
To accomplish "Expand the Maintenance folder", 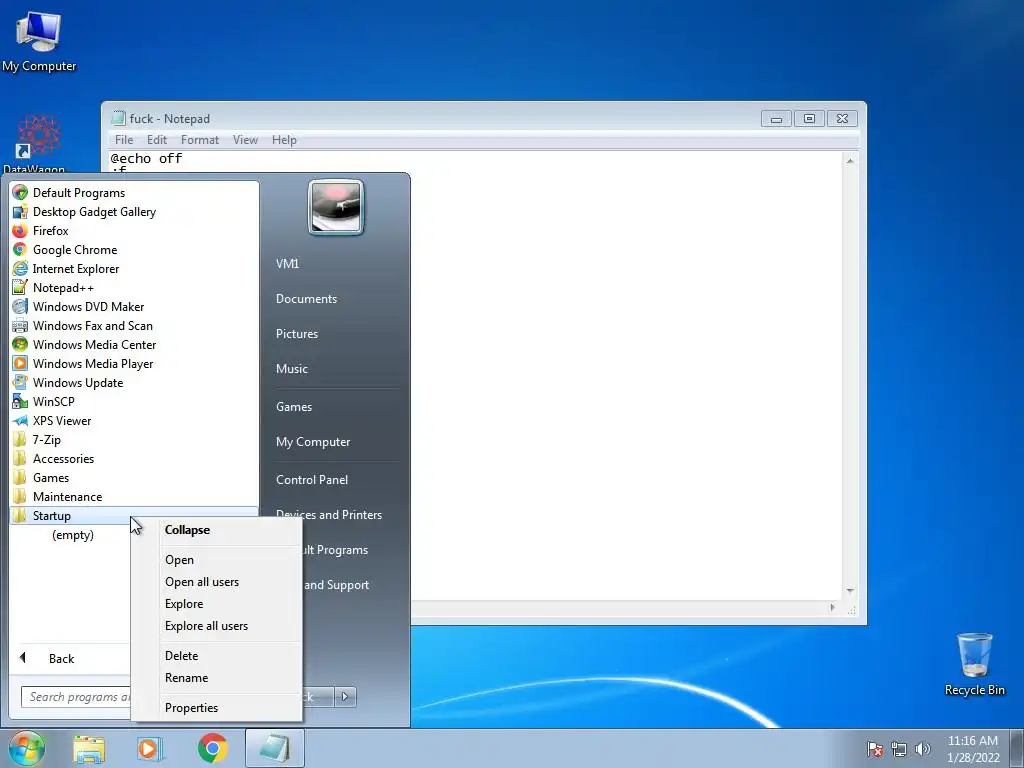I will coord(134,496).
